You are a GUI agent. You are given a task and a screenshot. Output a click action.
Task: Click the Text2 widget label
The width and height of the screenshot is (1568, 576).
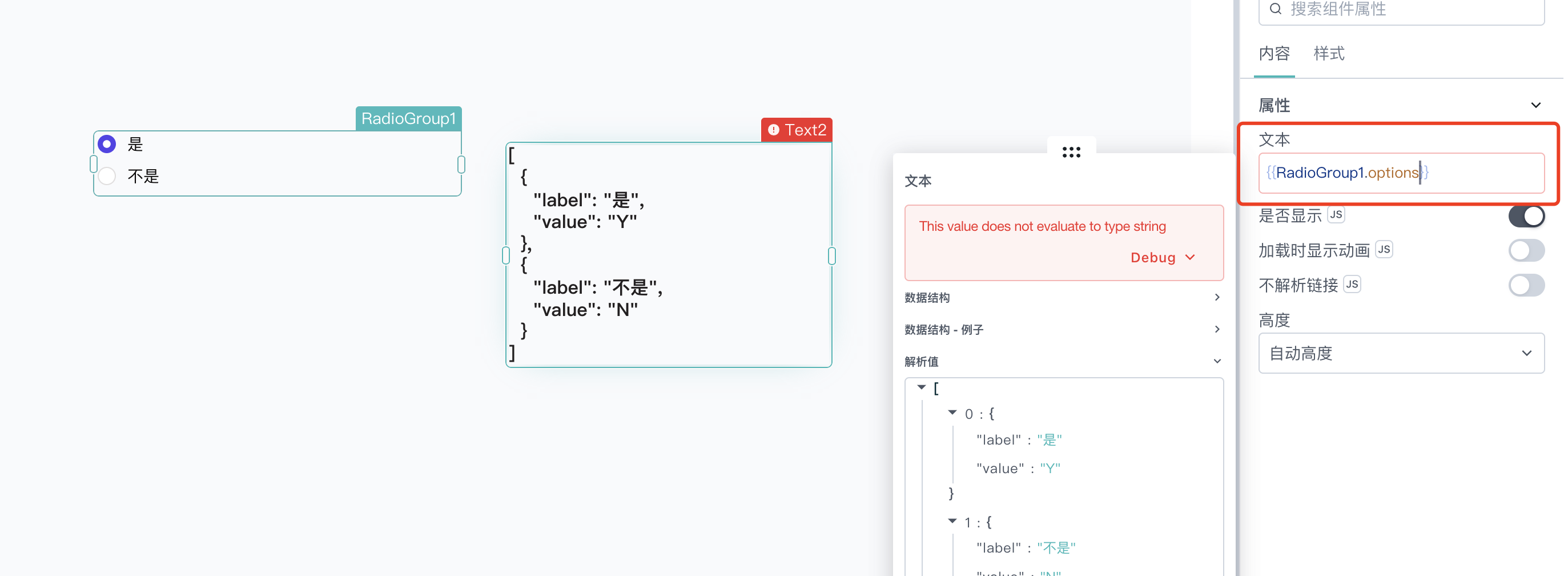point(796,130)
